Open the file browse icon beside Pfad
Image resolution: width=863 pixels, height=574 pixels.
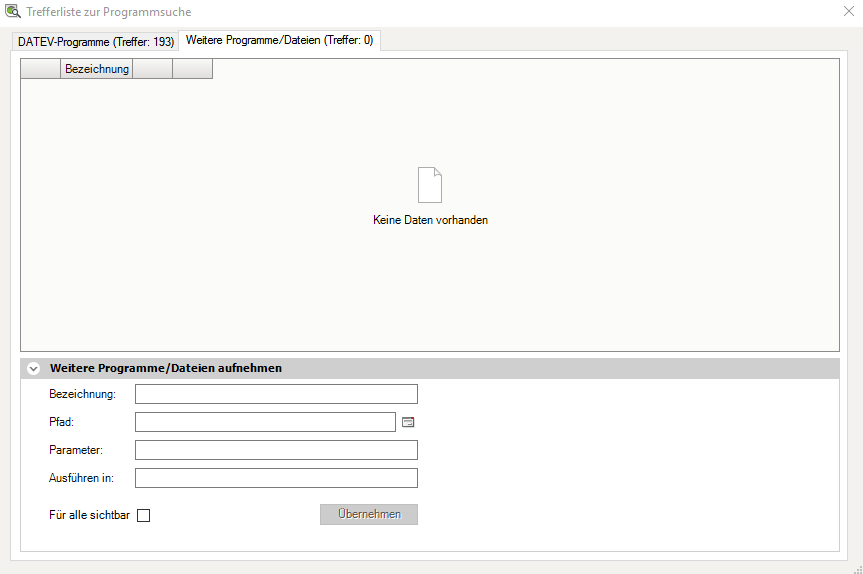[408, 422]
